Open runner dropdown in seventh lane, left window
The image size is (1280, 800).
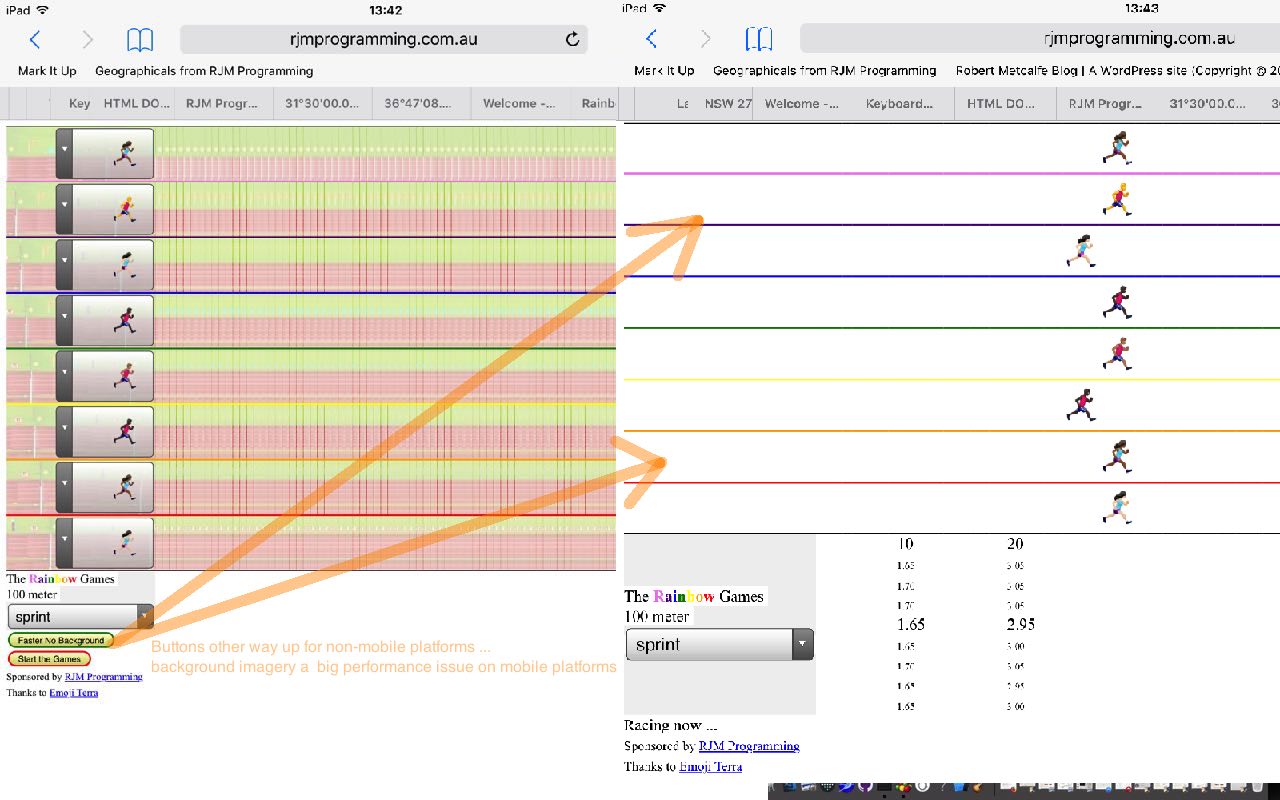105,486
